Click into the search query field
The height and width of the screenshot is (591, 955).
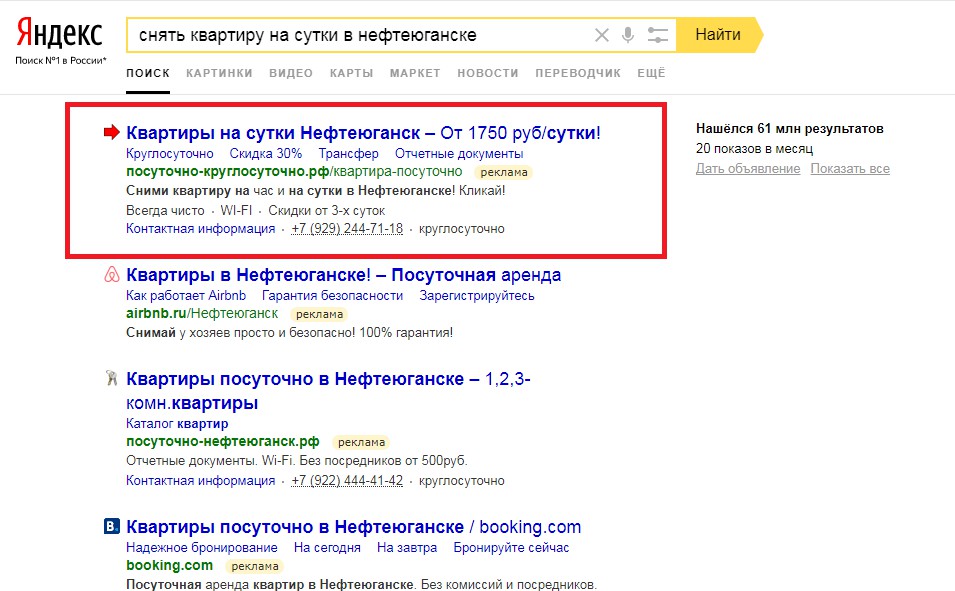point(360,36)
